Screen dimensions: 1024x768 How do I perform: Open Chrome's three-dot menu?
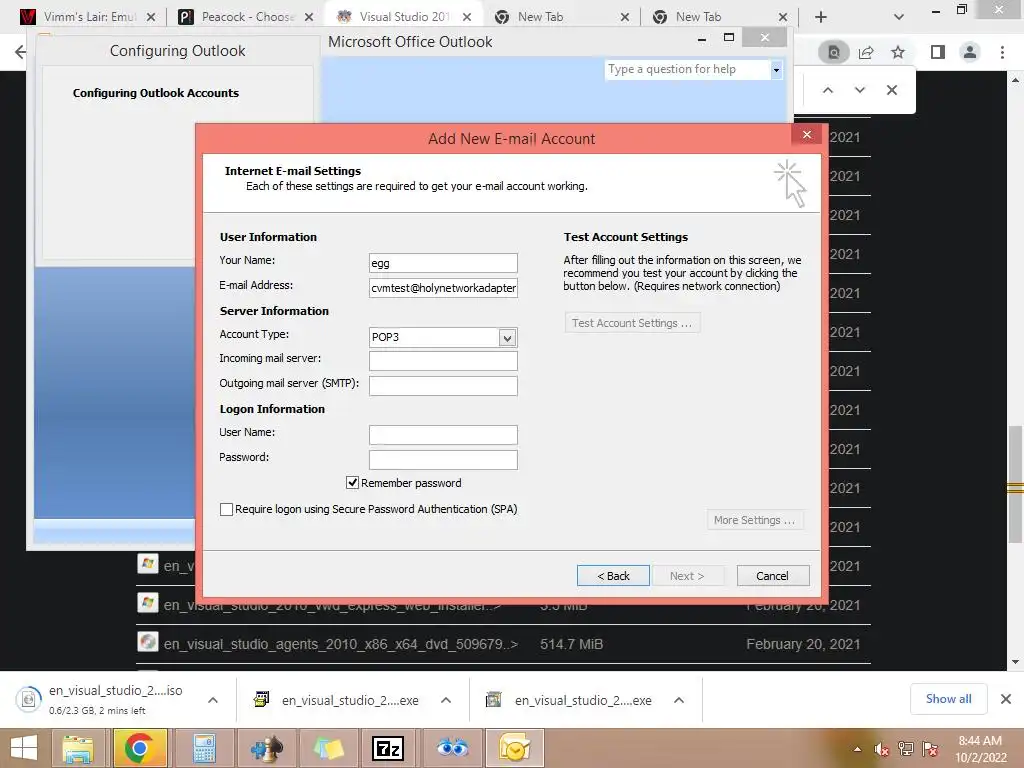pos(1002,52)
